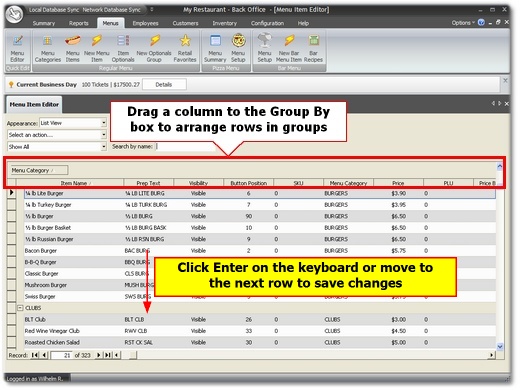
Task: Create a New Bar Menu Item
Action: [x=289, y=48]
